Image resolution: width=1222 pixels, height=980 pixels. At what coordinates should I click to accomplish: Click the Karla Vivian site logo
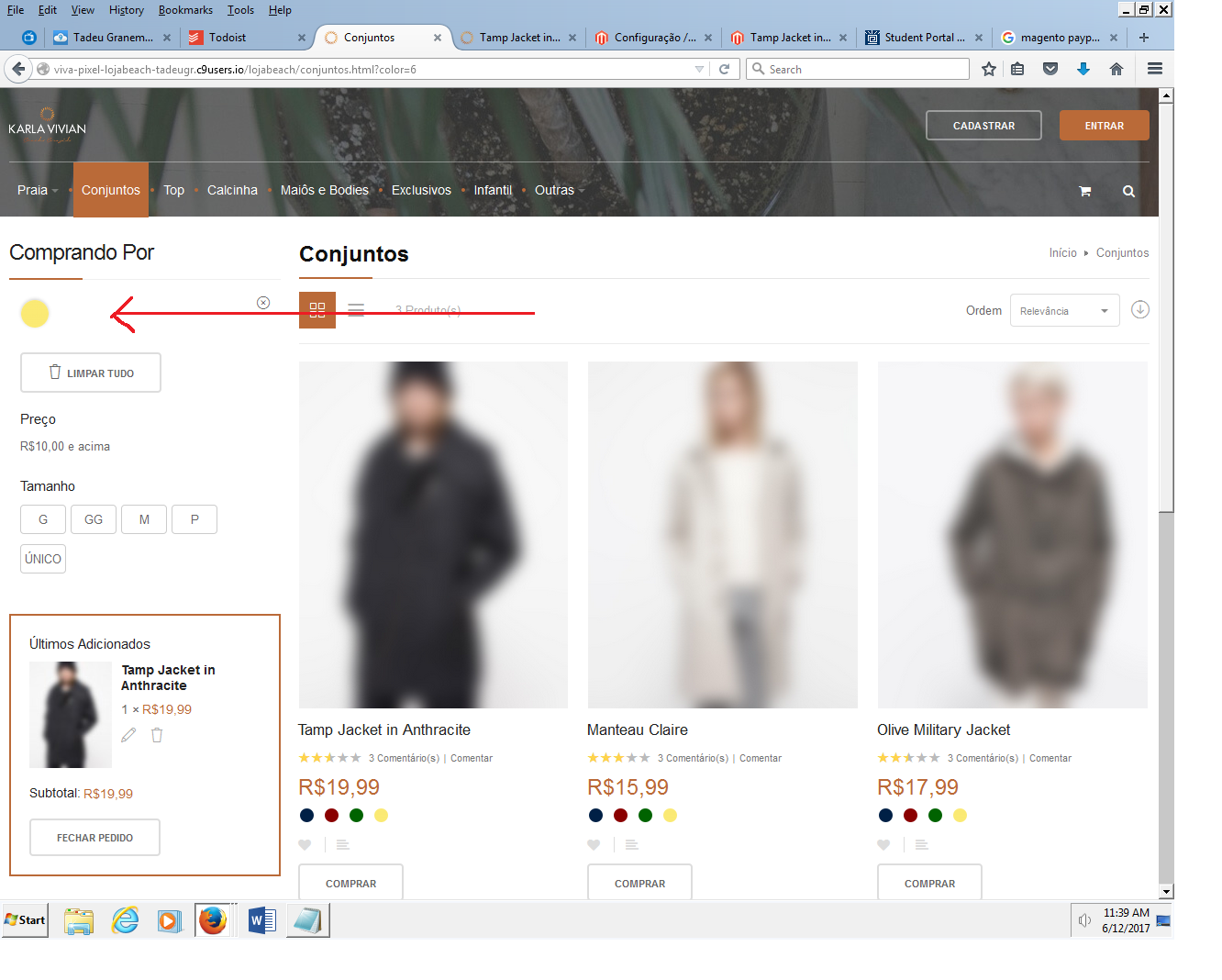click(x=47, y=127)
